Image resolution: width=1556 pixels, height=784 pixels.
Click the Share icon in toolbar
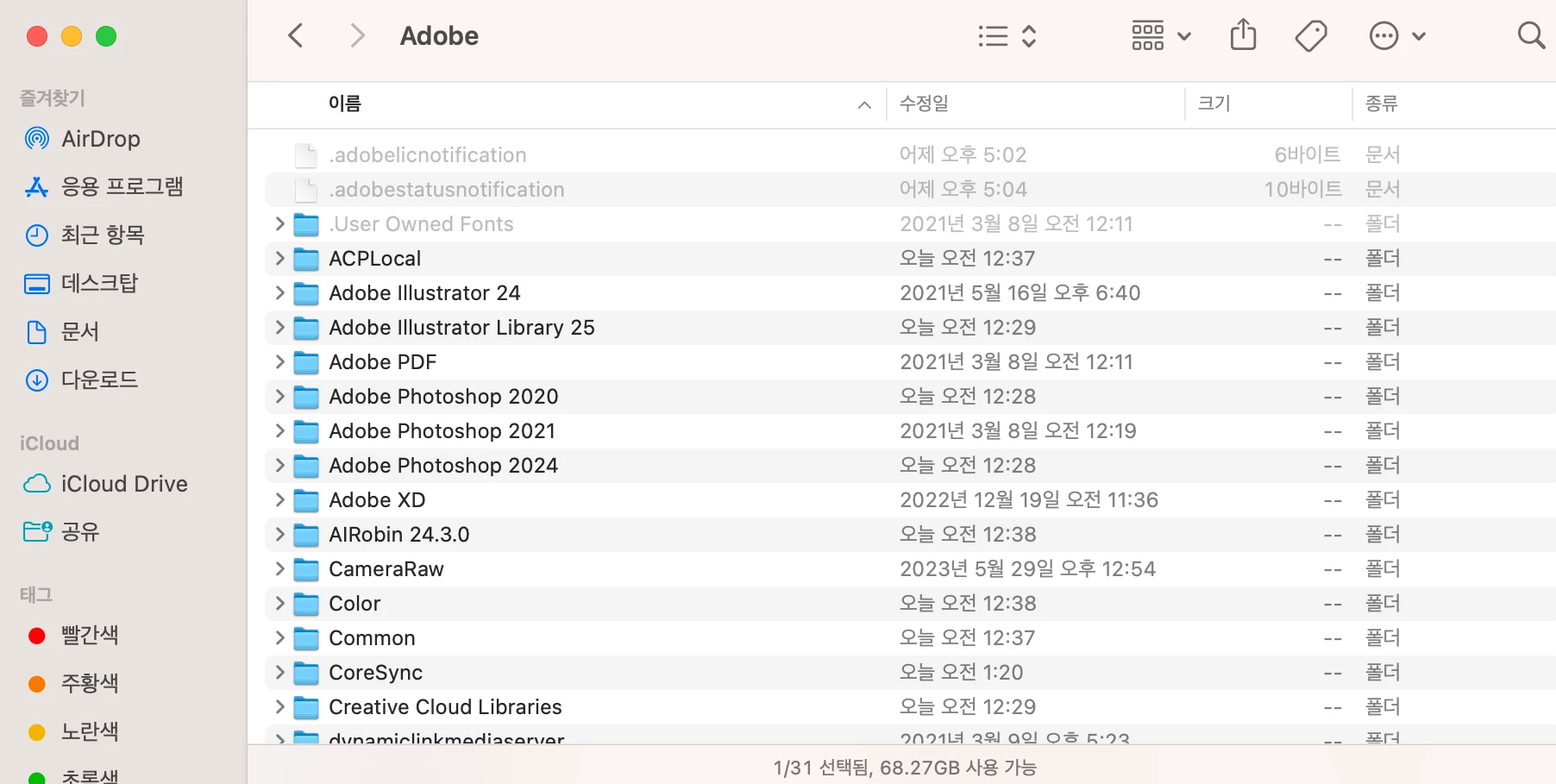1243,35
